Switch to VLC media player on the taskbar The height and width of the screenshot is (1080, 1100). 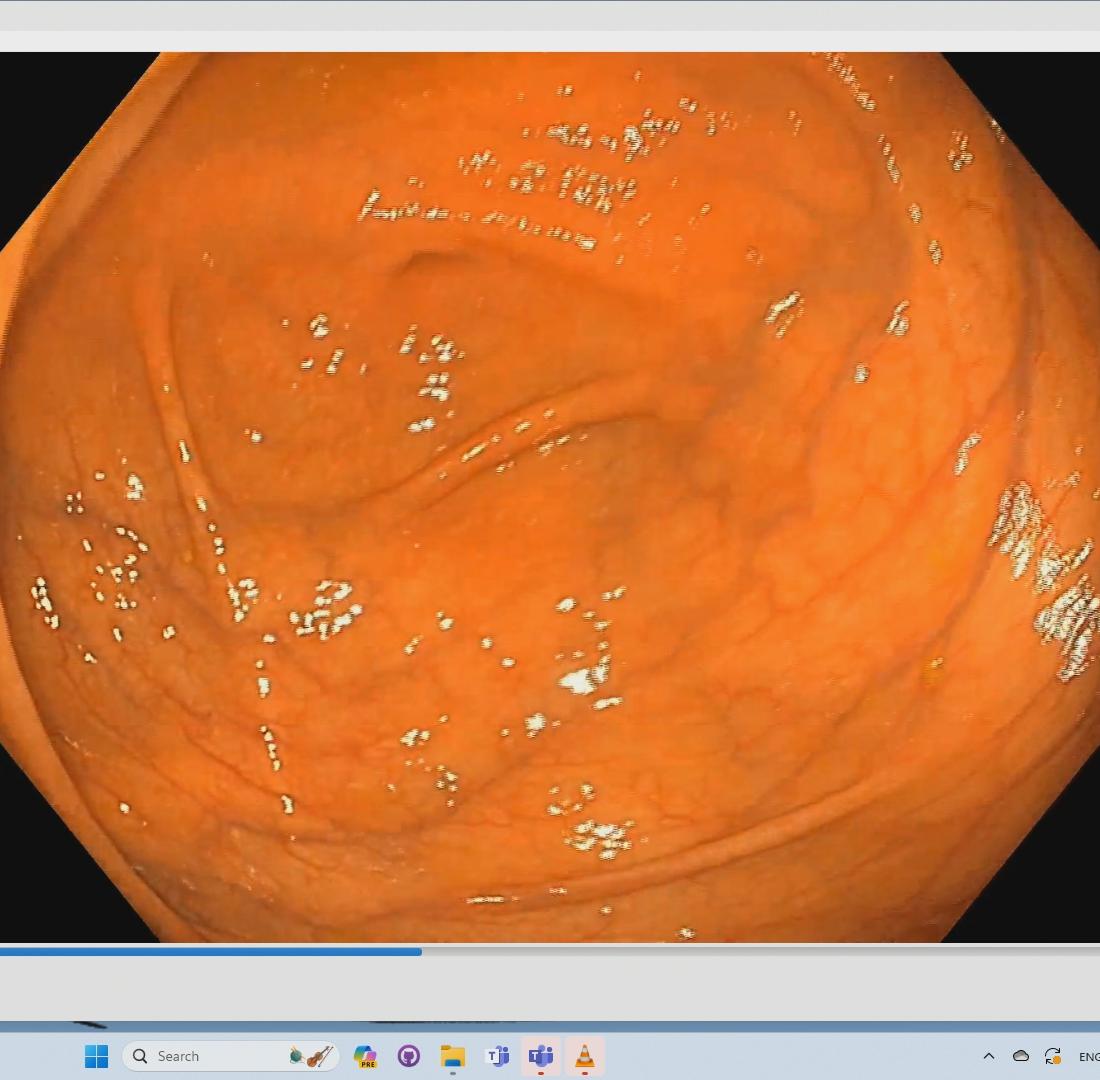(x=584, y=1056)
